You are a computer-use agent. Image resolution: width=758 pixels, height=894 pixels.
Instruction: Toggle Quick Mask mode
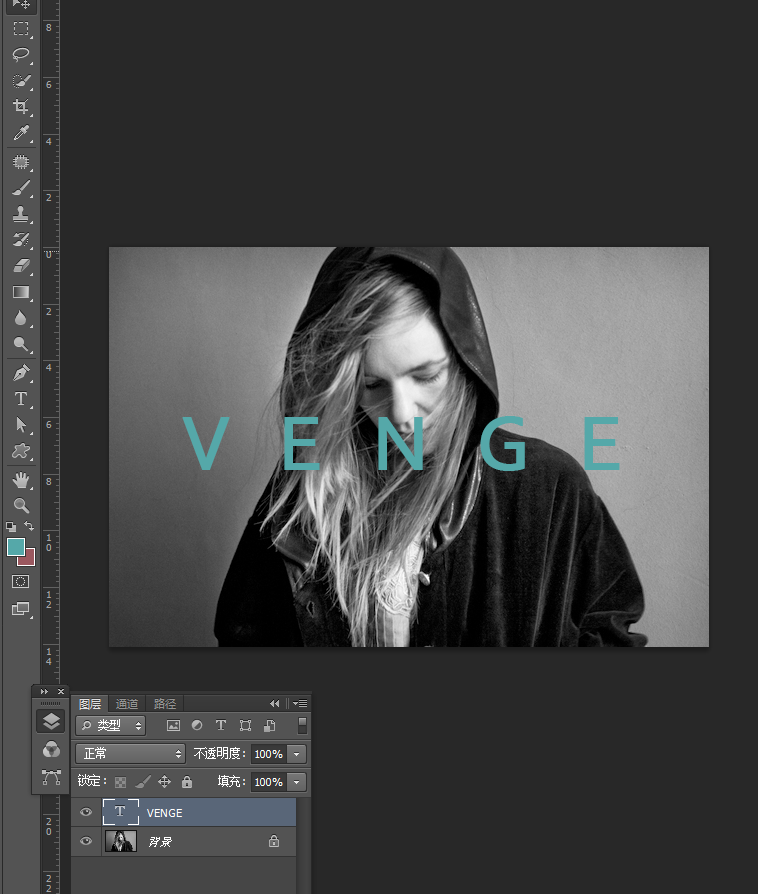pos(21,582)
